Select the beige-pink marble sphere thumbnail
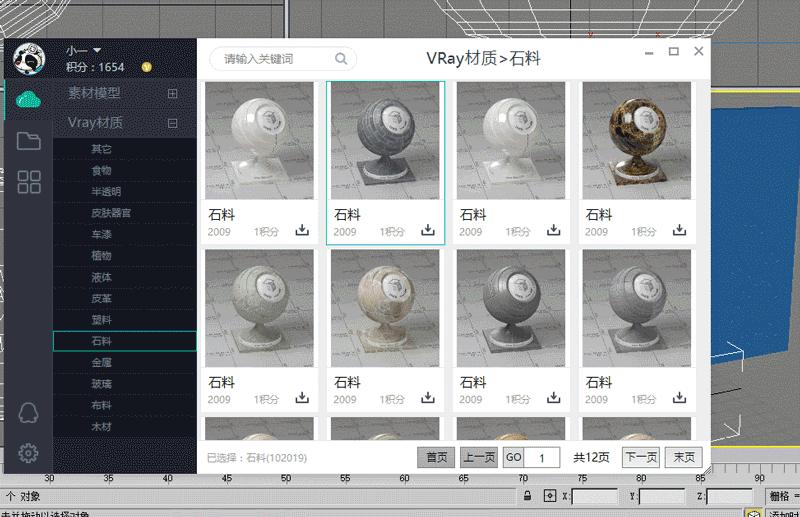800x517 pixels. 385,308
